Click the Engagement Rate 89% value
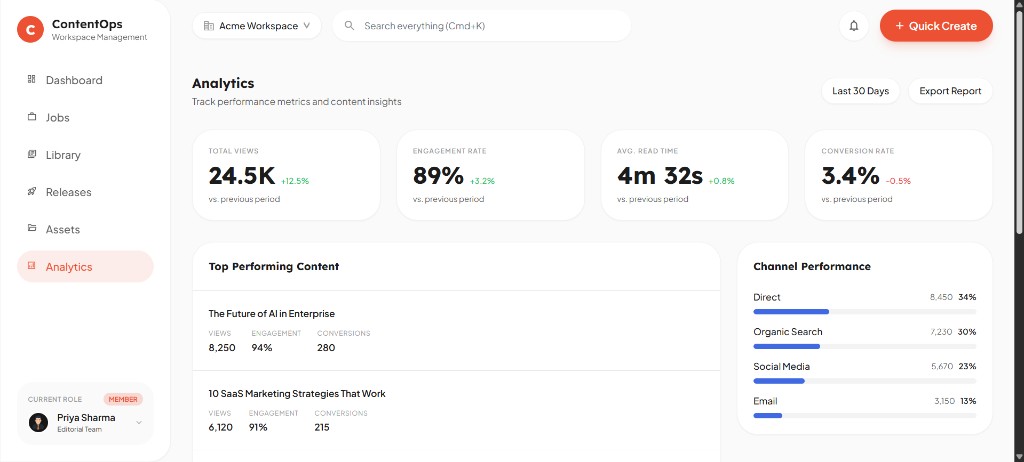 pos(438,176)
